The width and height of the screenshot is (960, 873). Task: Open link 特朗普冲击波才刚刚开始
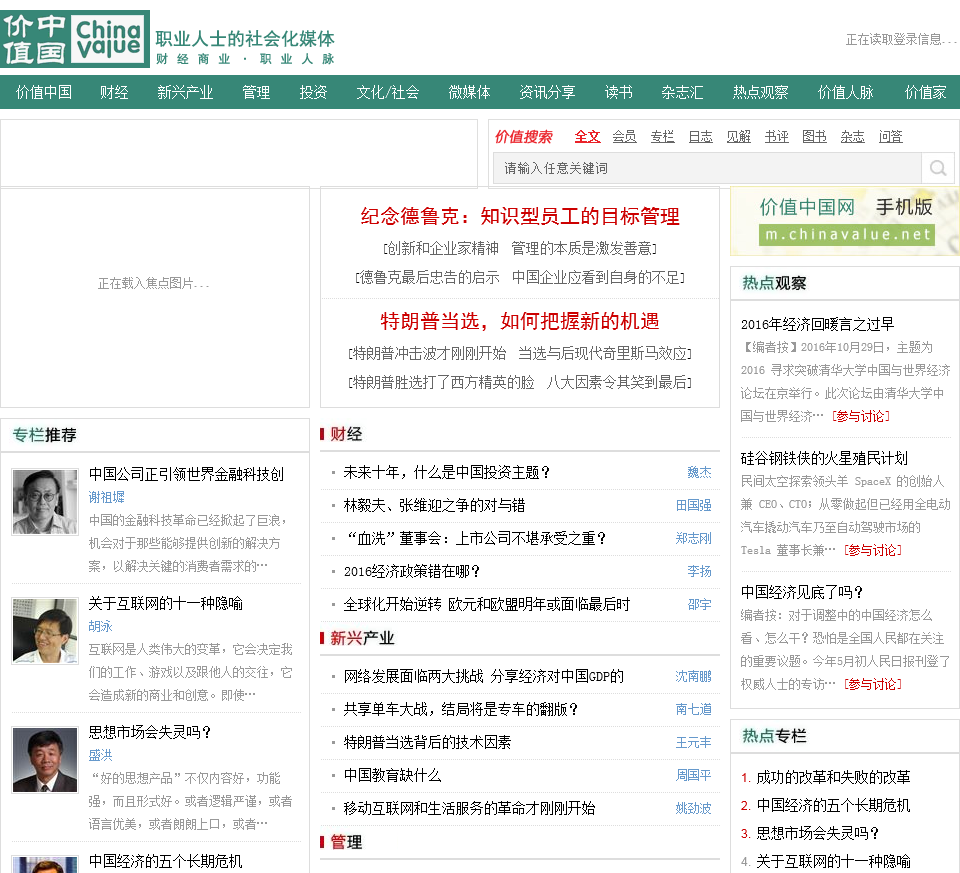click(429, 353)
